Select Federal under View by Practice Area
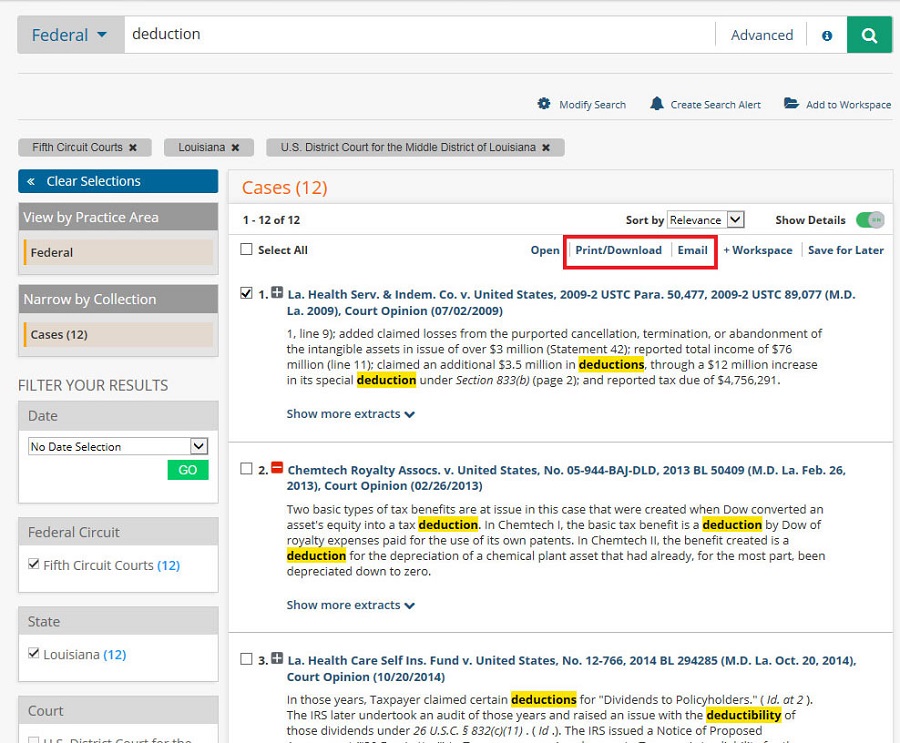900x743 pixels. 118,252
